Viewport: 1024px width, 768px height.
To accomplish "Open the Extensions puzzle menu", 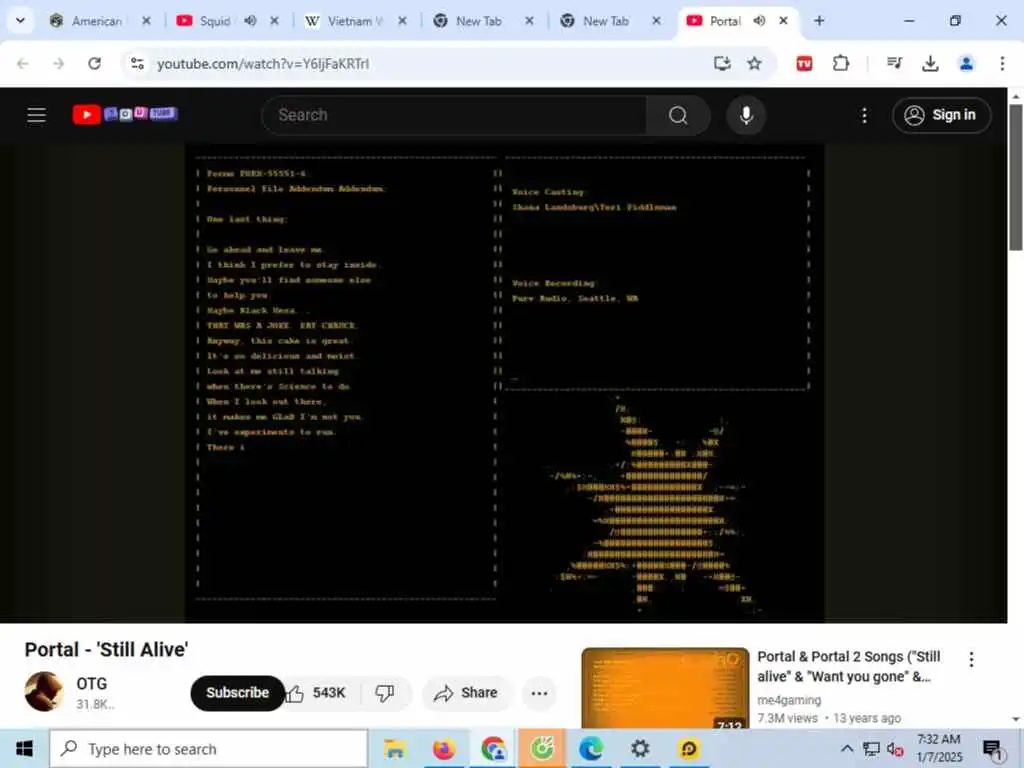I will click(841, 63).
